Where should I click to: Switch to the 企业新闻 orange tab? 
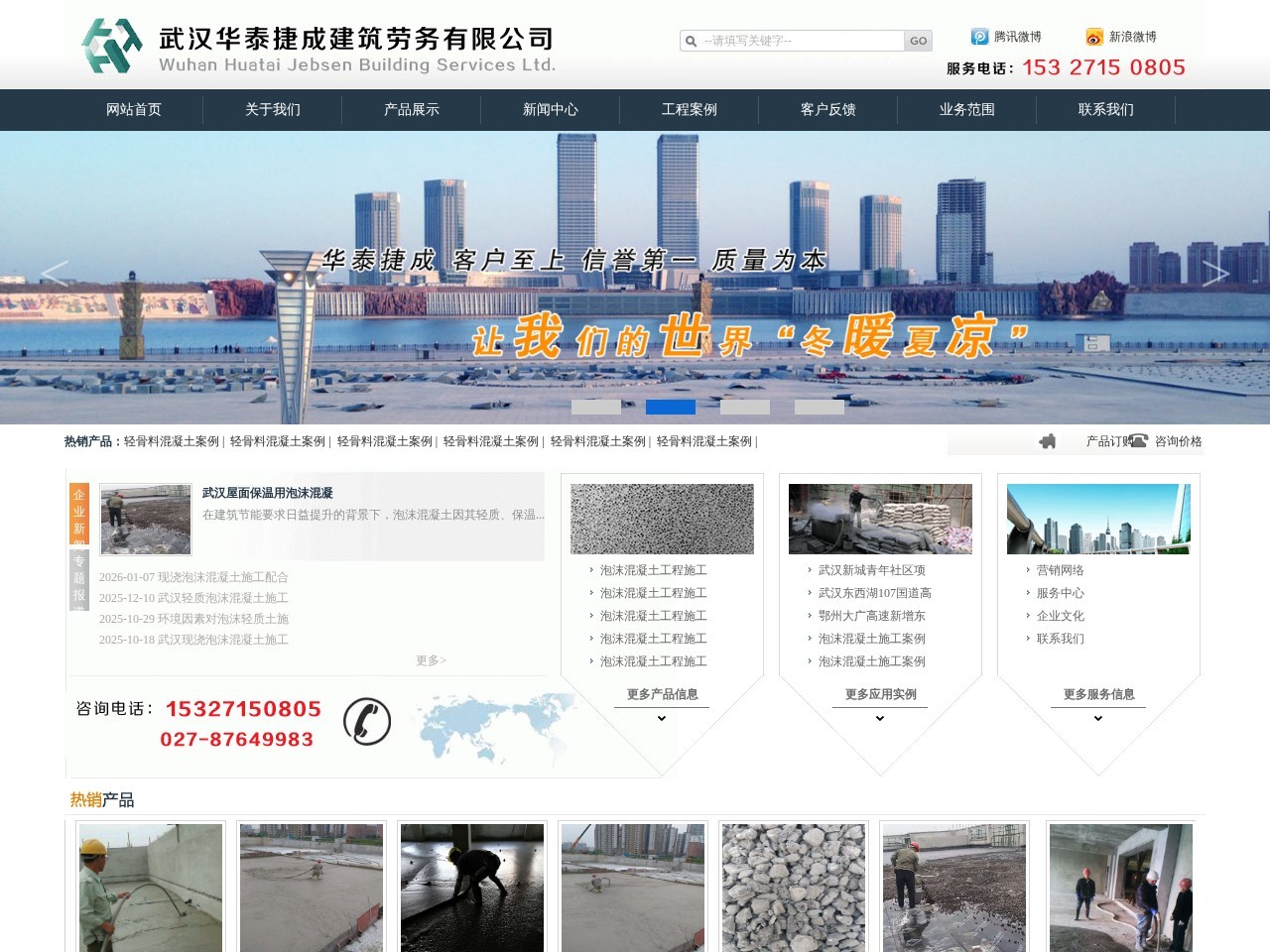(x=79, y=513)
